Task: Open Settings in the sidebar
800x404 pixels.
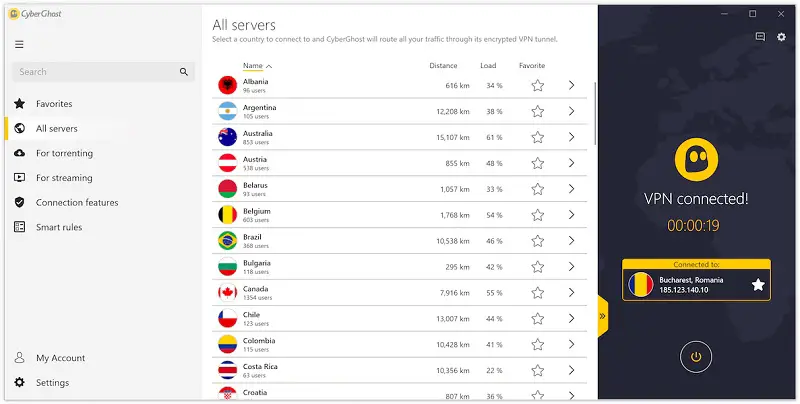Action: (53, 382)
